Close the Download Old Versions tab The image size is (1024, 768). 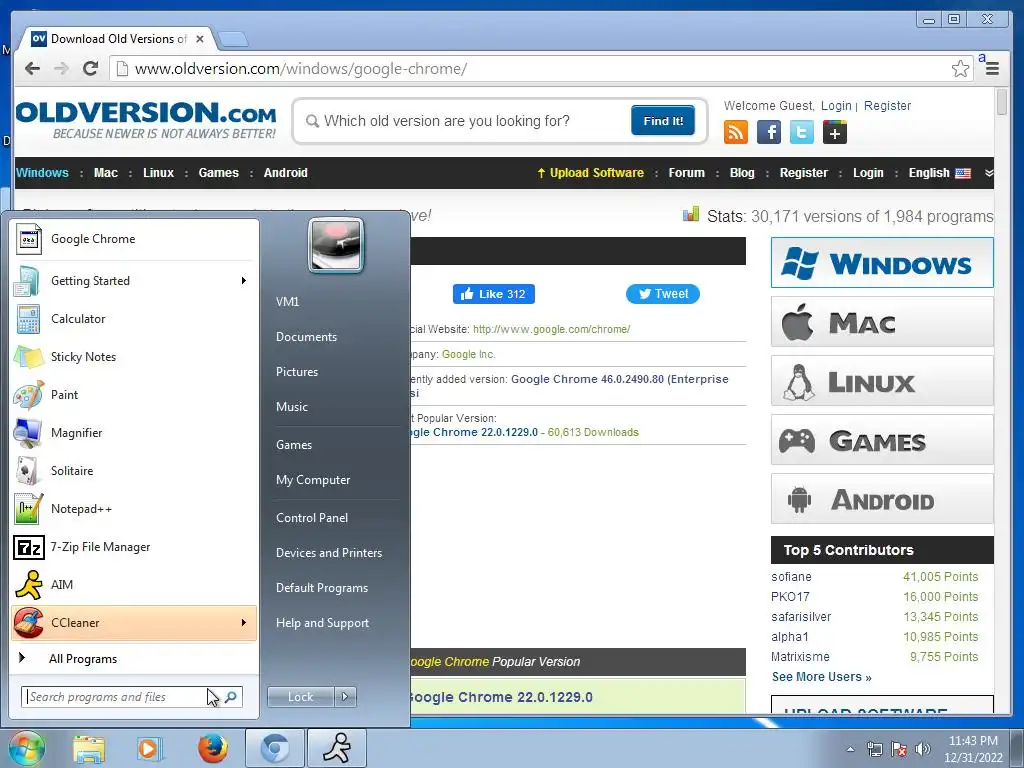click(x=200, y=39)
